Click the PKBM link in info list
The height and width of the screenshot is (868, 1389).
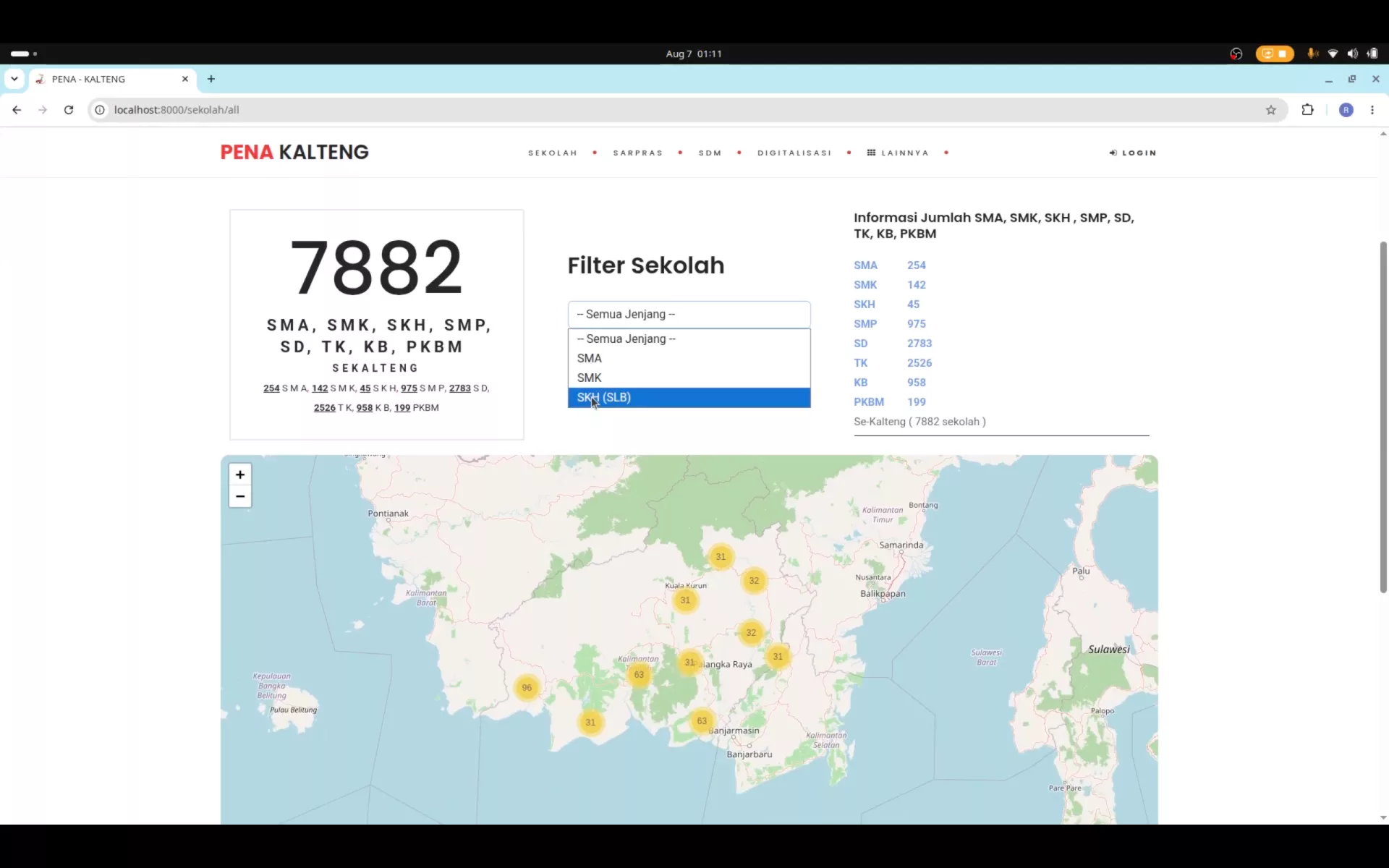[869, 402]
